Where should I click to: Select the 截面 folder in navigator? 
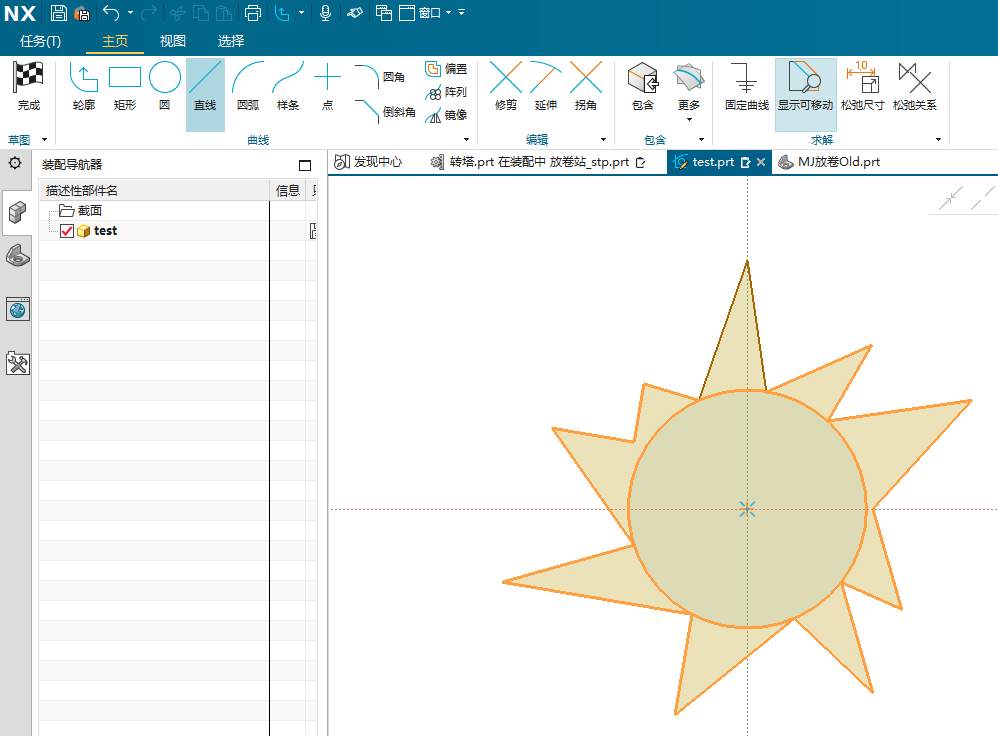[89, 211]
